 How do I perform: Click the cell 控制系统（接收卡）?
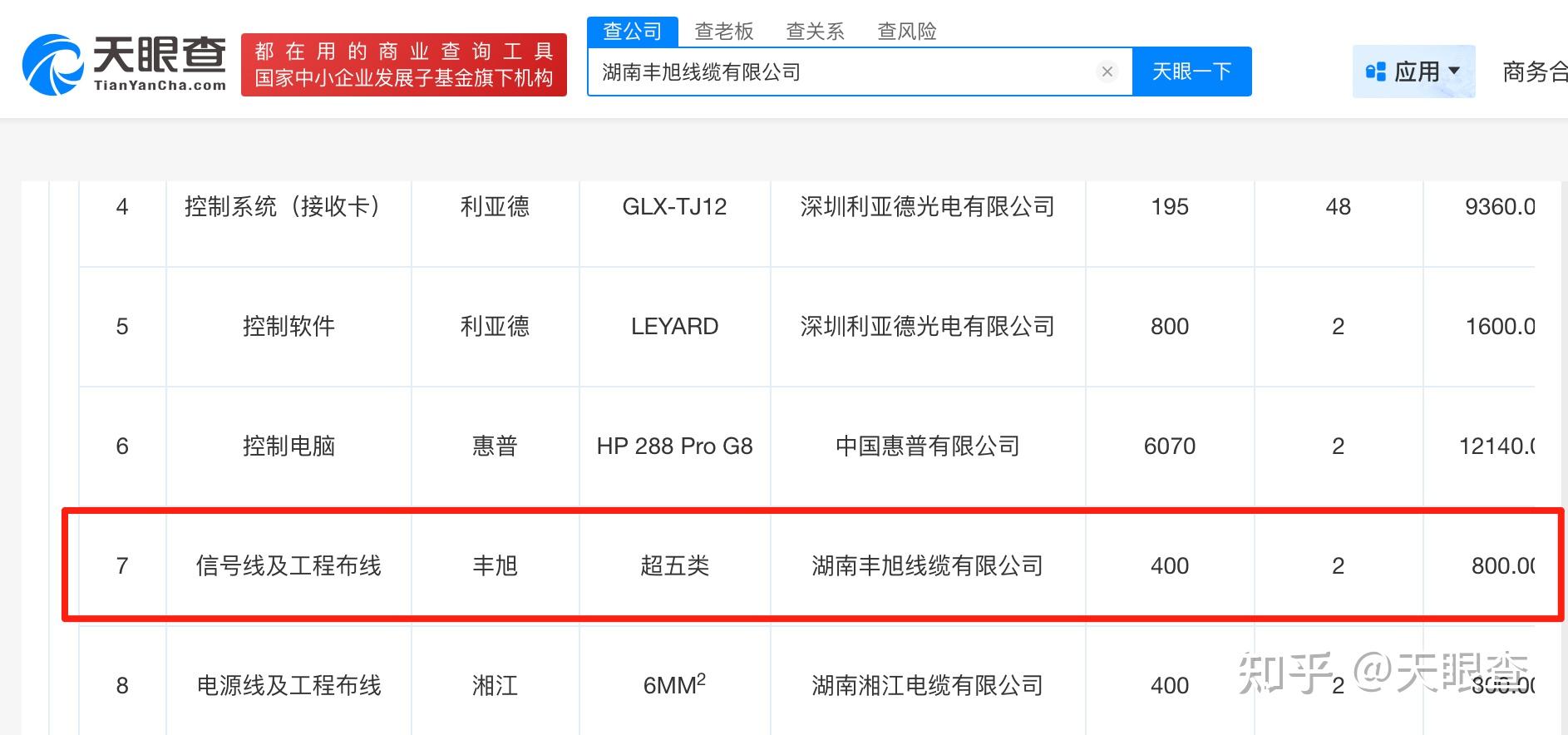[x=288, y=207]
